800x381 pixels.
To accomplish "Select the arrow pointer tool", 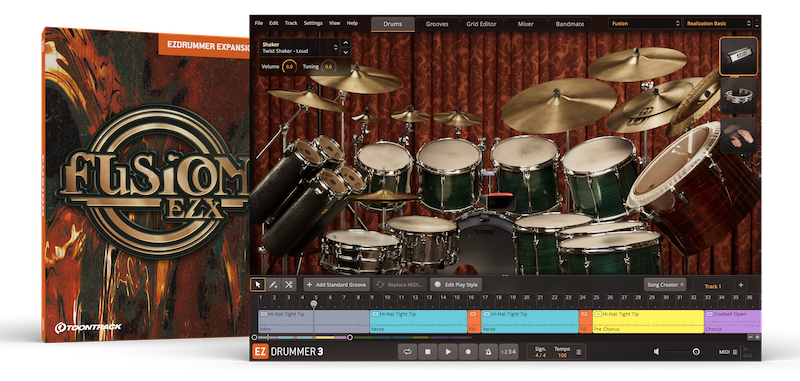I will (x=258, y=285).
